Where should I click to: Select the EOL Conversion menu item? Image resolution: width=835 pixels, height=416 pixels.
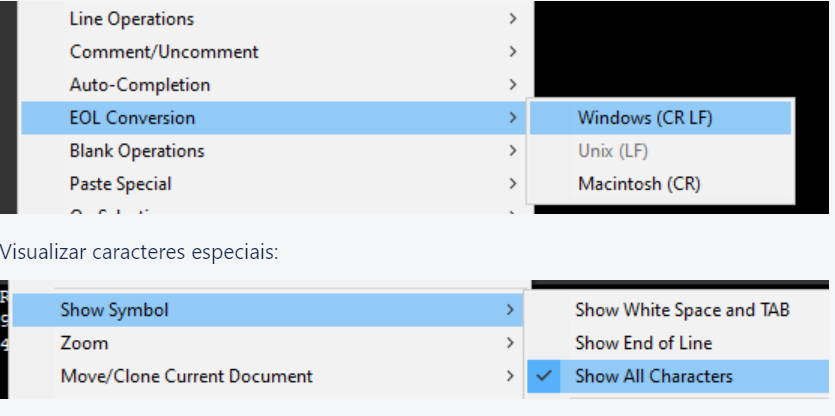[132, 118]
